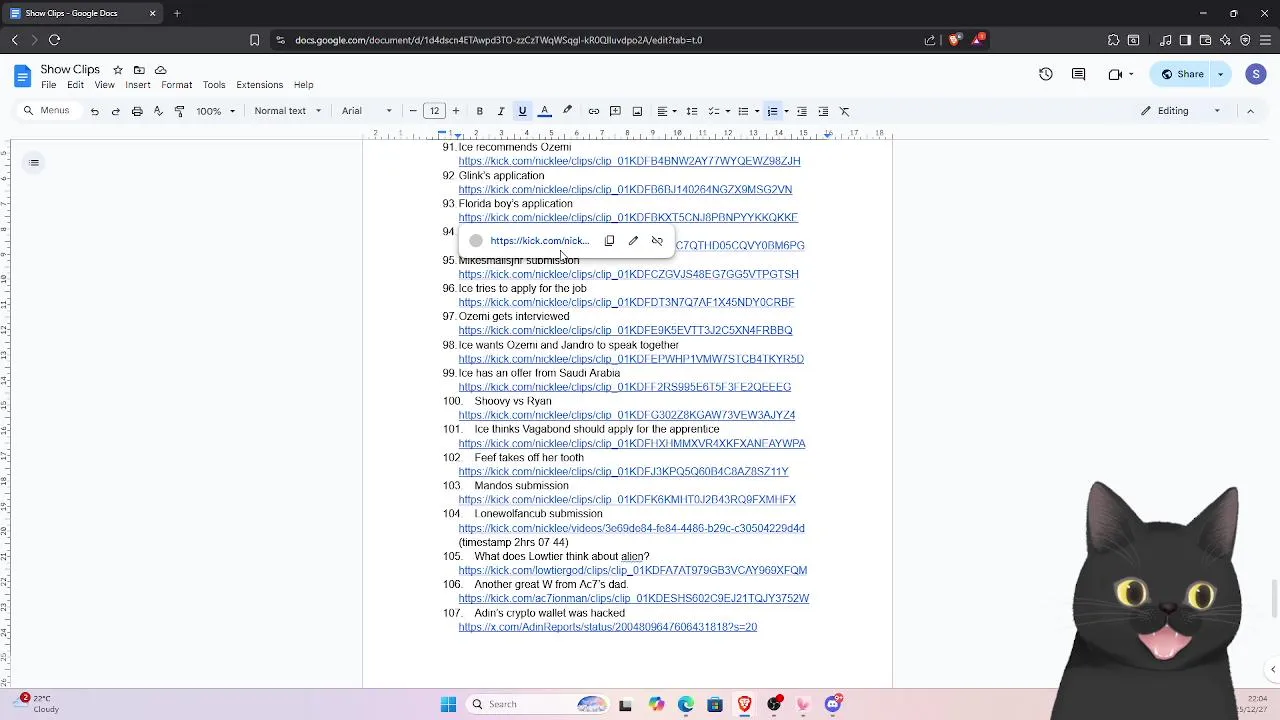
Task: Copy link in link preview popup
Action: (609, 241)
